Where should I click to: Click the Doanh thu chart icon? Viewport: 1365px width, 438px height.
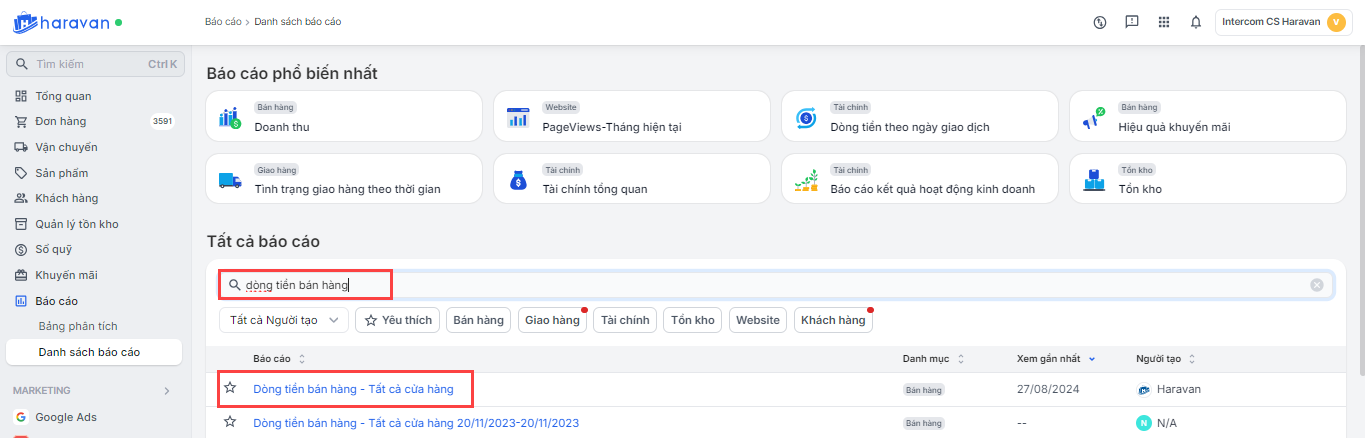click(230, 118)
